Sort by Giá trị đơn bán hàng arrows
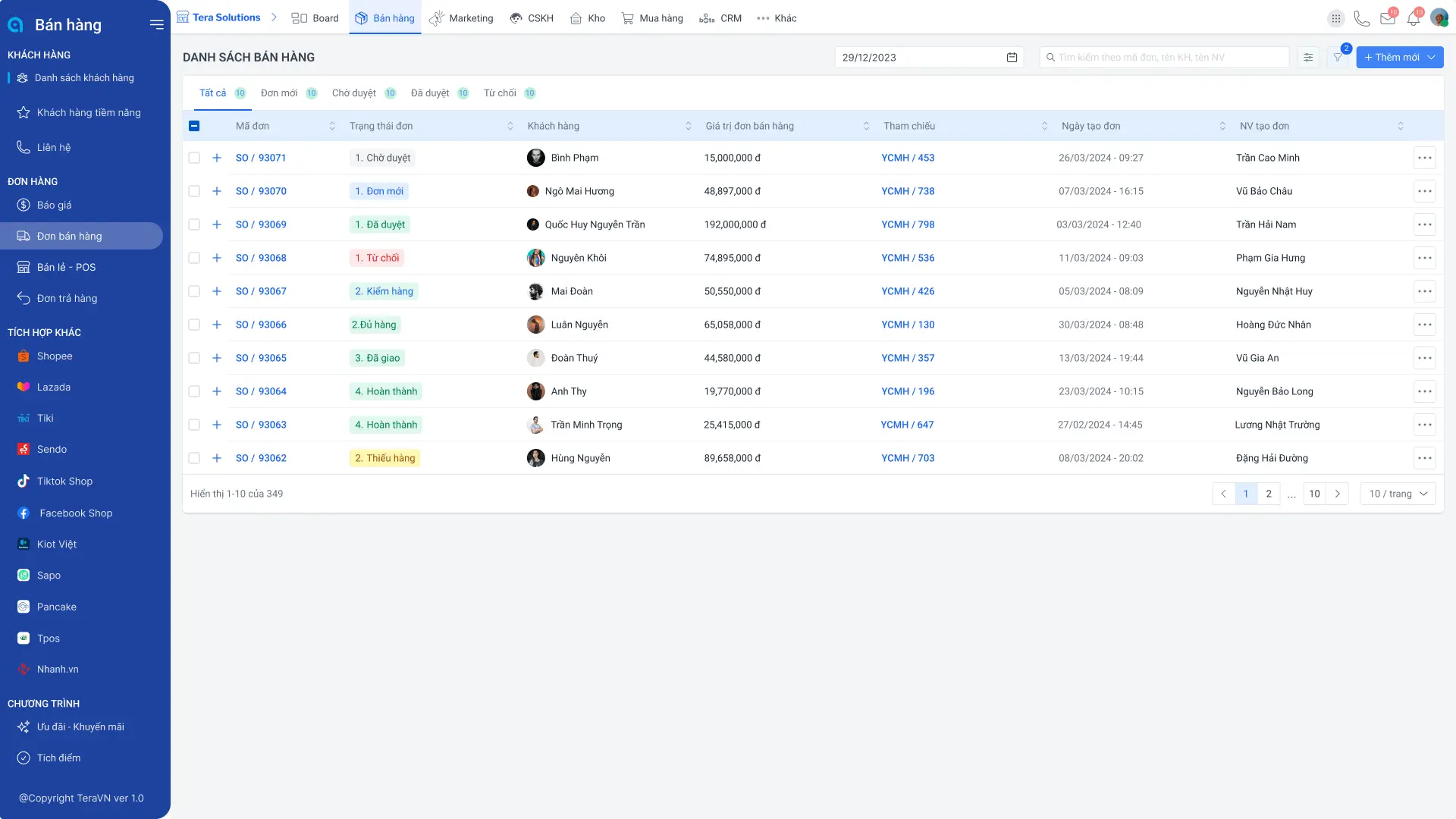Image resolution: width=1456 pixels, height=819 pixels. click(x=867, y=126)
